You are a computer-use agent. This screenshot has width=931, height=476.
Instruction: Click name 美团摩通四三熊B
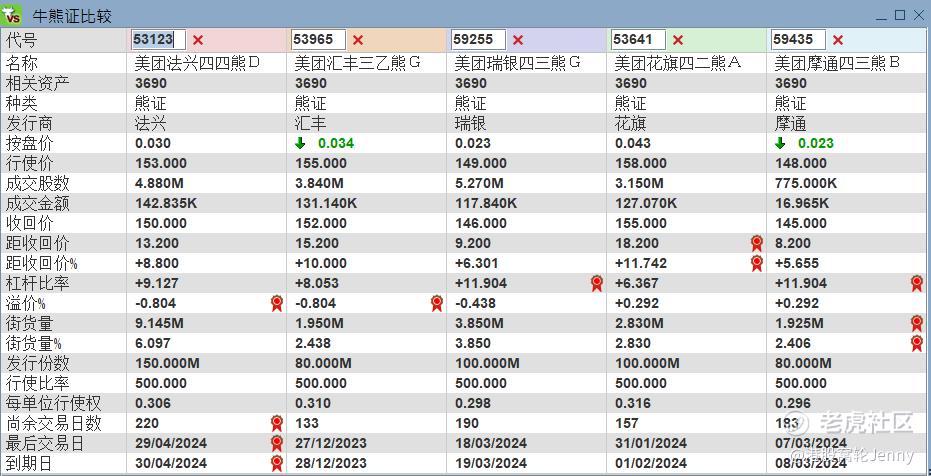coord(838,63)
